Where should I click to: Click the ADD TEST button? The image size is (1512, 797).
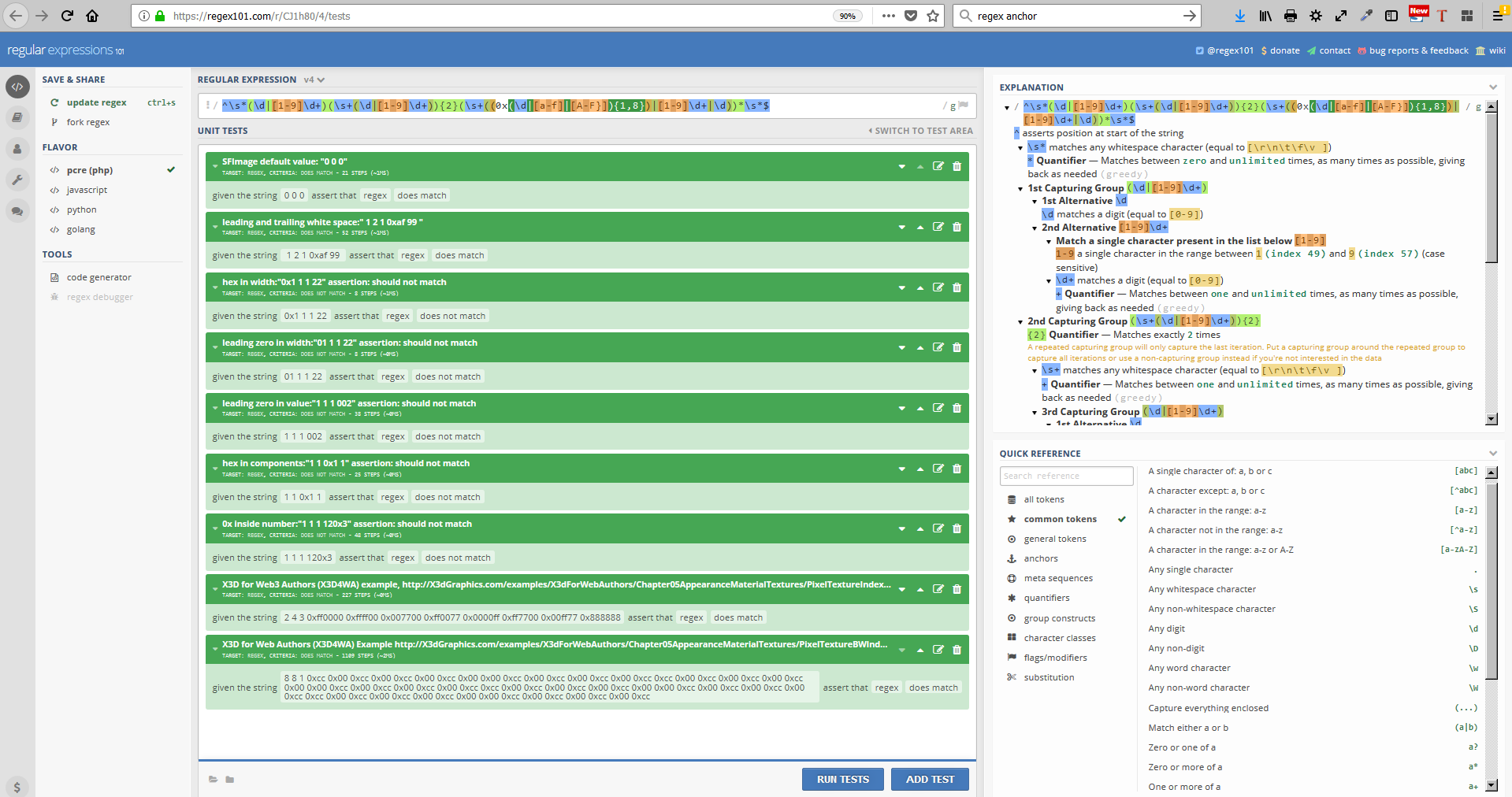click(930, 779)
